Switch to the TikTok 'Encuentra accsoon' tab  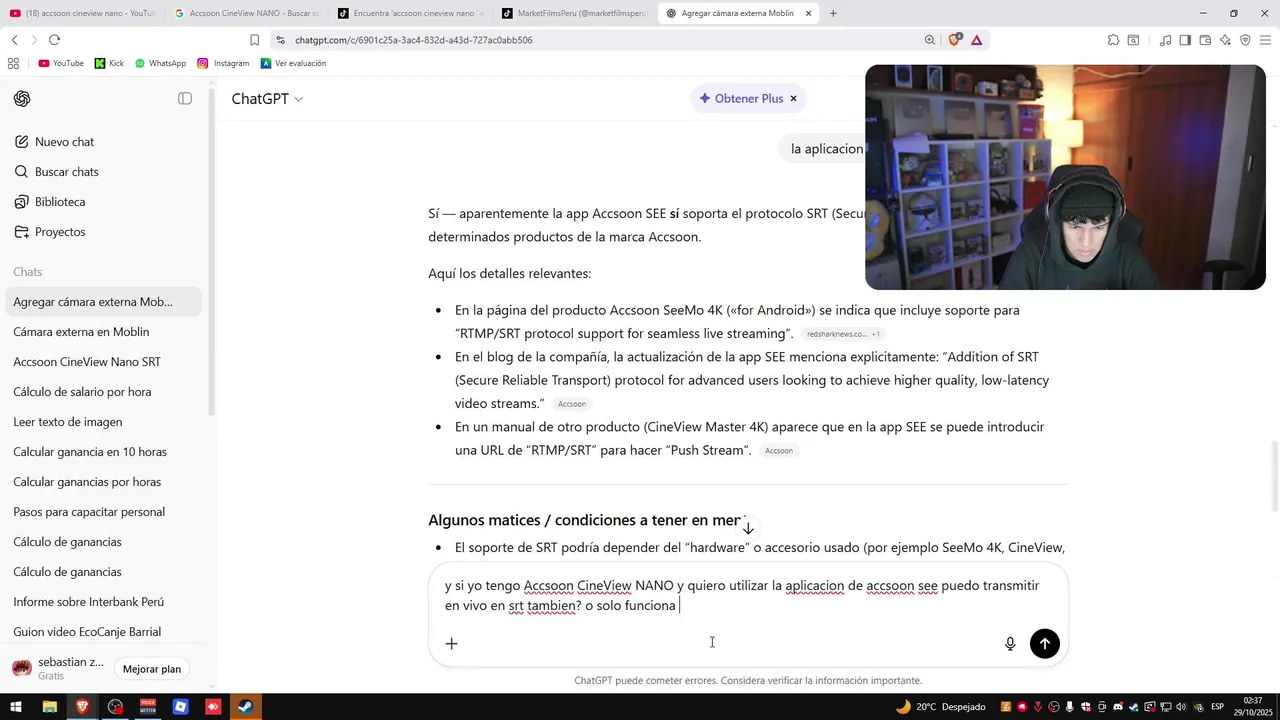[x=410, y=13]
